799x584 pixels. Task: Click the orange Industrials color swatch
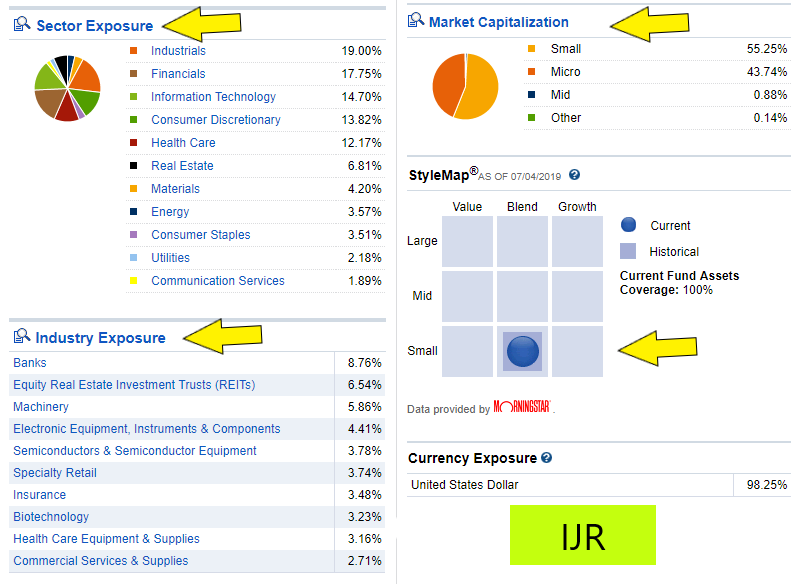(x=133, y=51)
